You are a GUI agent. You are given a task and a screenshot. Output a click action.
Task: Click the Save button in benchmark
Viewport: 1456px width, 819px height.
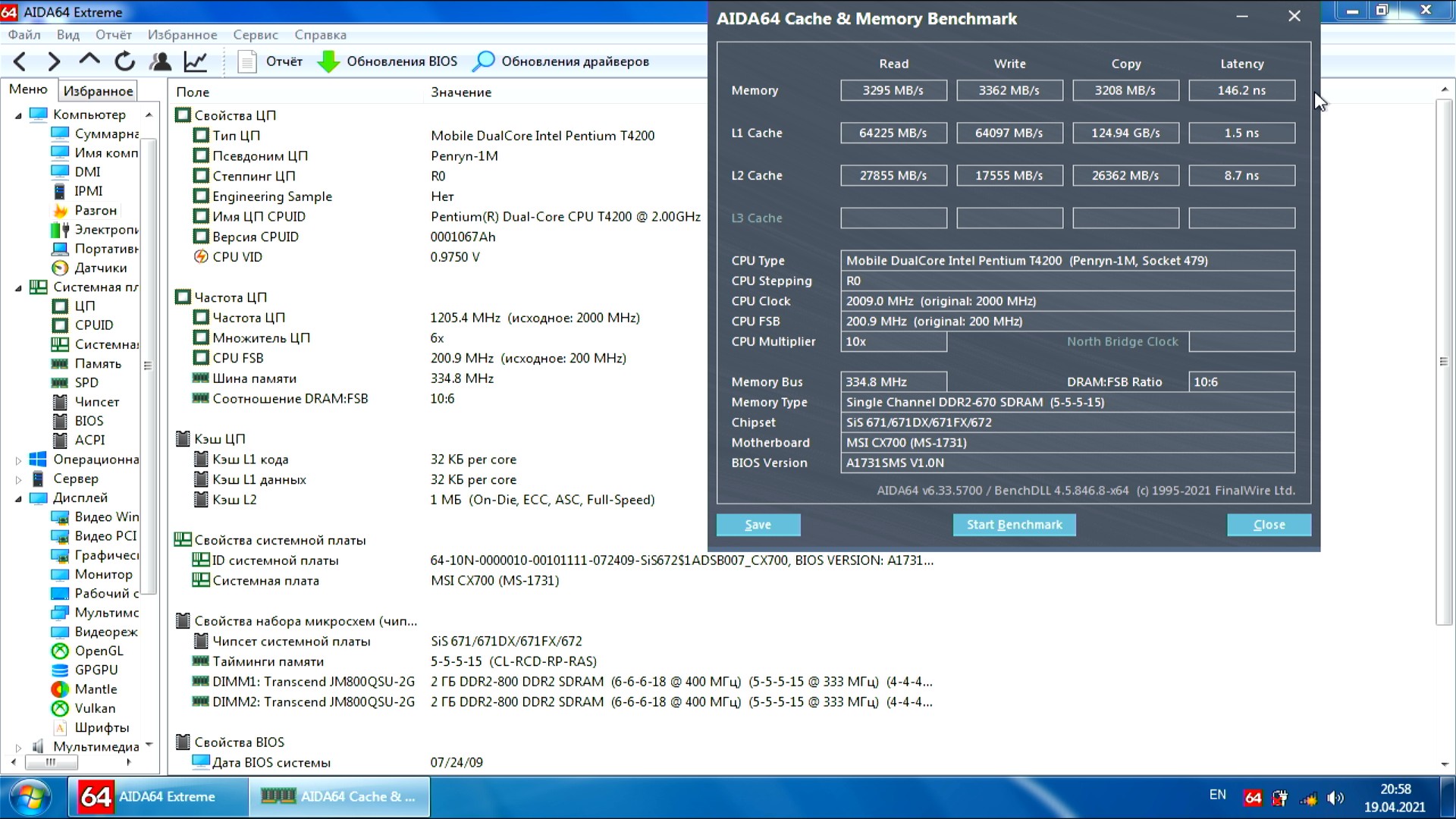click(x=758, y=525)
